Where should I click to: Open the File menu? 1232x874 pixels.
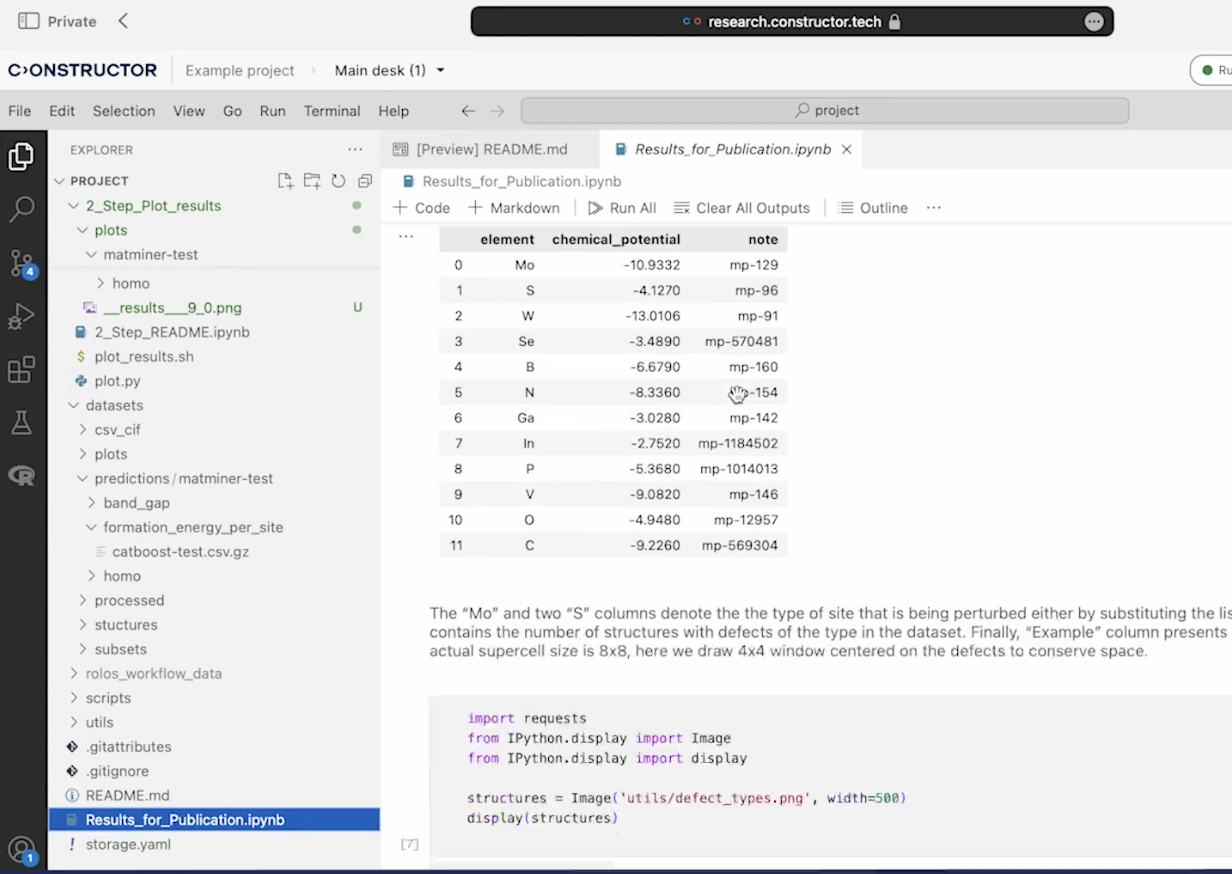coord(19,111)
